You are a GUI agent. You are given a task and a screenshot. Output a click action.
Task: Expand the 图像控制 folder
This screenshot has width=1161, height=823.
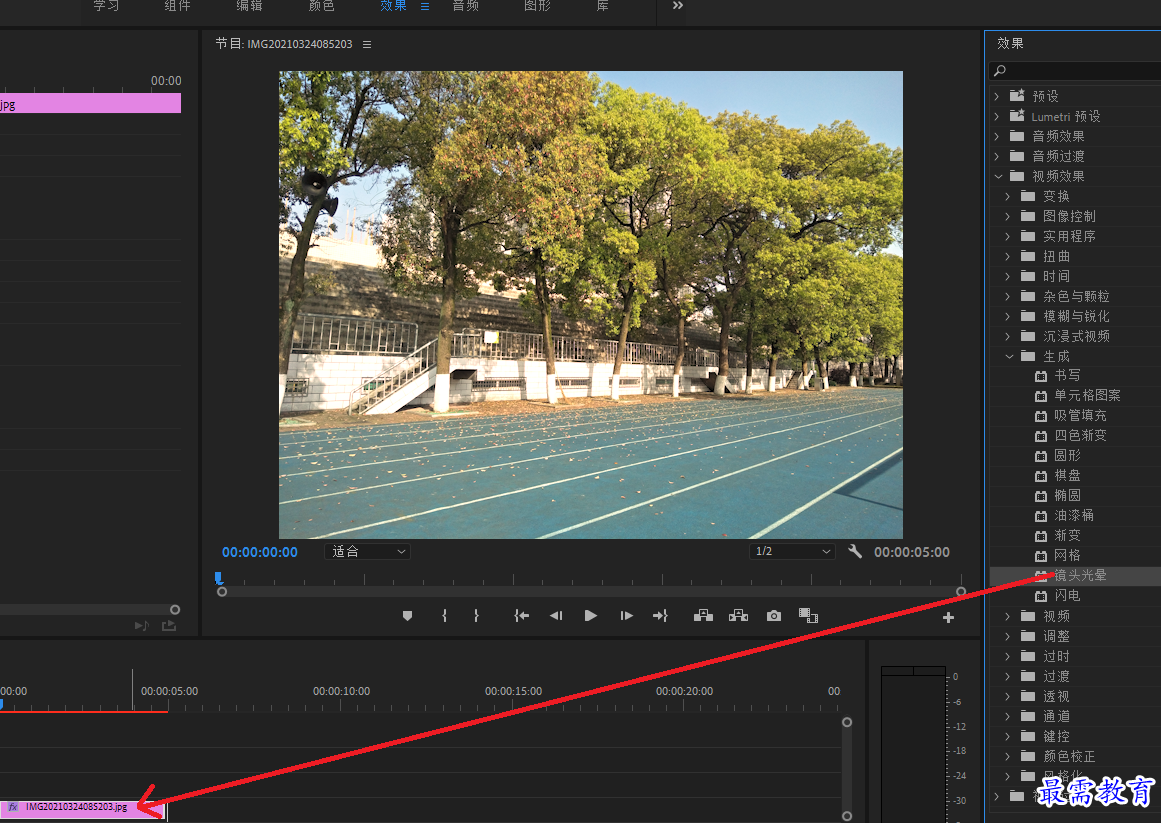[x=1008, y=216]
